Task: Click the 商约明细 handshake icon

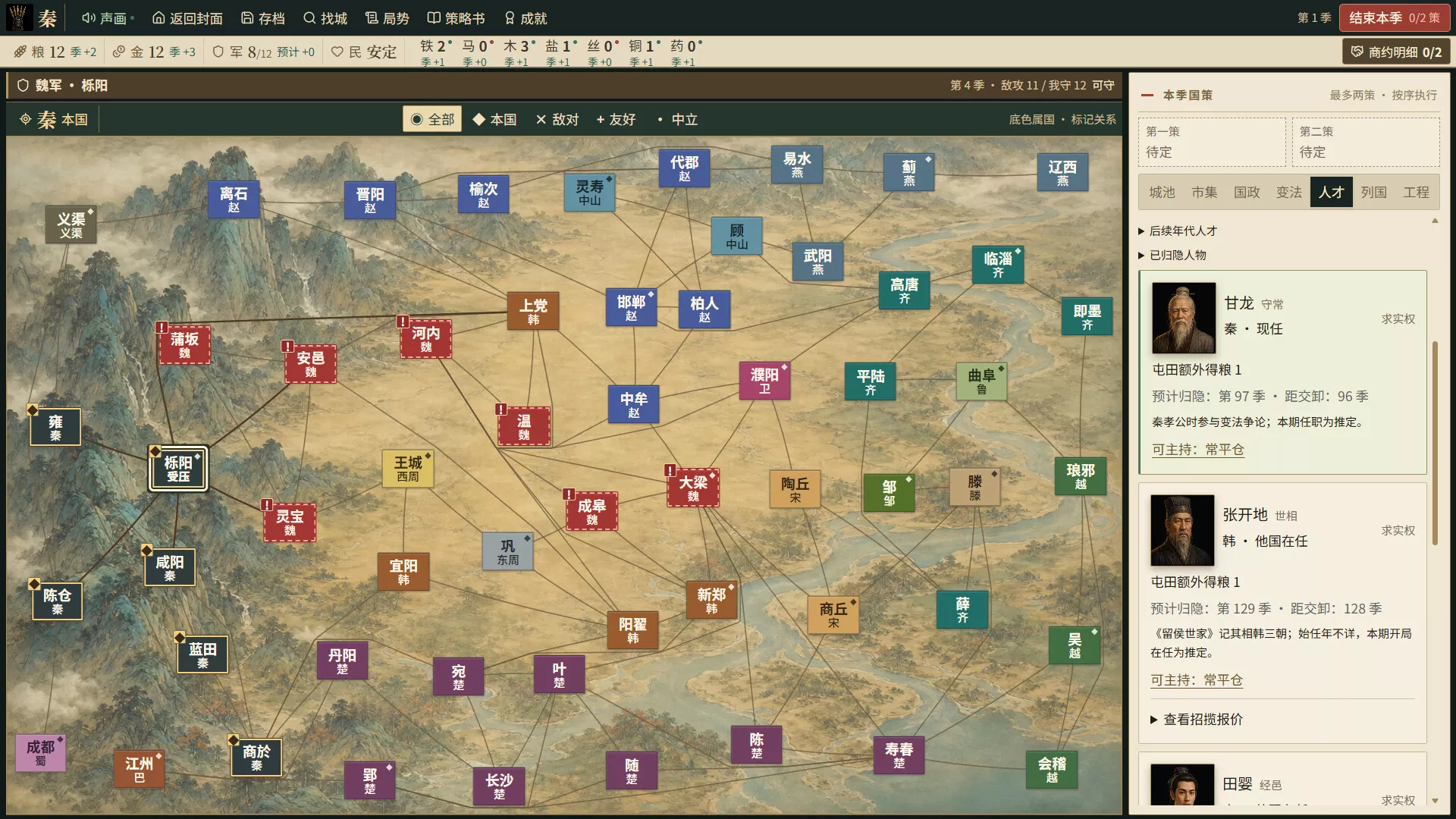Action: 1357,52
